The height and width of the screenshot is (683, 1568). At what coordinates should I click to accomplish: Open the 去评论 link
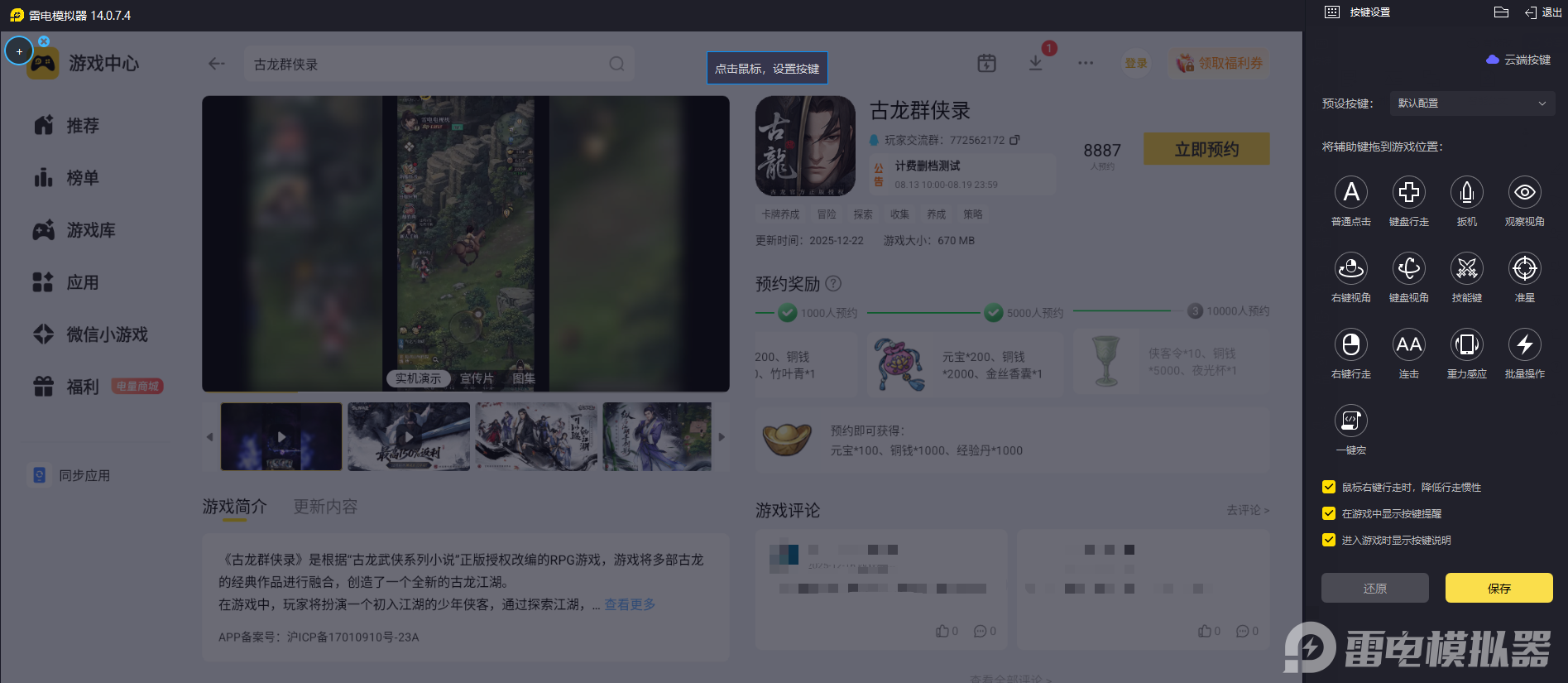tap(1248, 510)
